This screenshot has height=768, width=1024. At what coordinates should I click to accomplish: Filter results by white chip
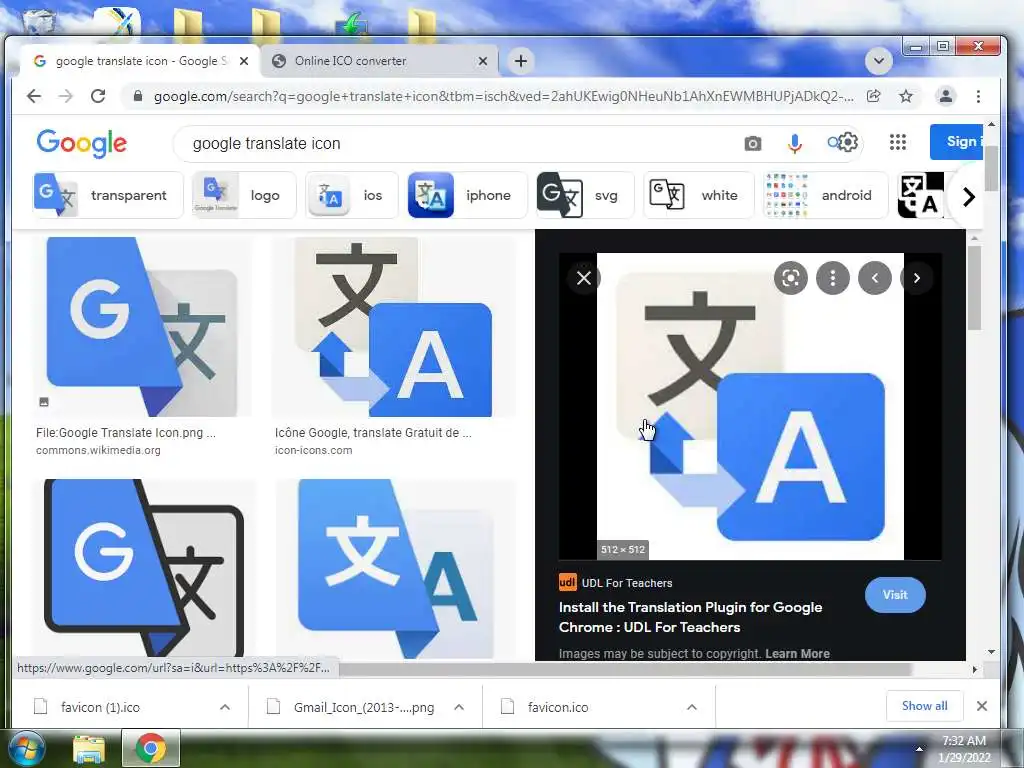click(698, 195)
